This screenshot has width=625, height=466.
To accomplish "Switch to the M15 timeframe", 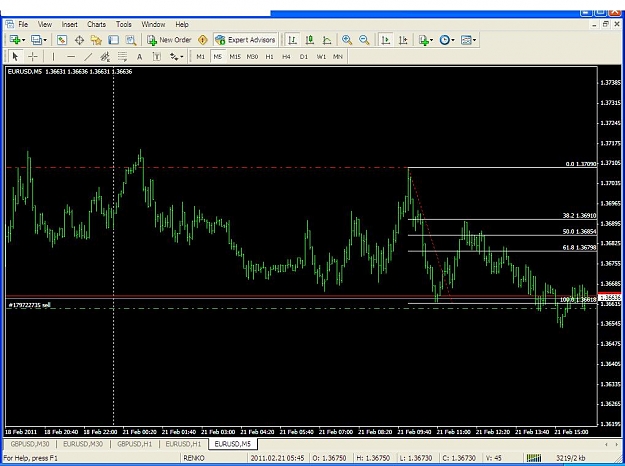I will [x=235, y=57].
